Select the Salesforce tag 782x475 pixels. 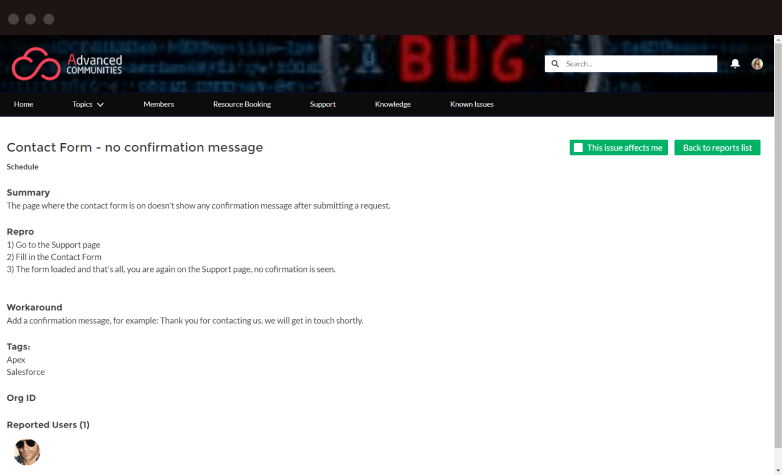pos(25,372)
